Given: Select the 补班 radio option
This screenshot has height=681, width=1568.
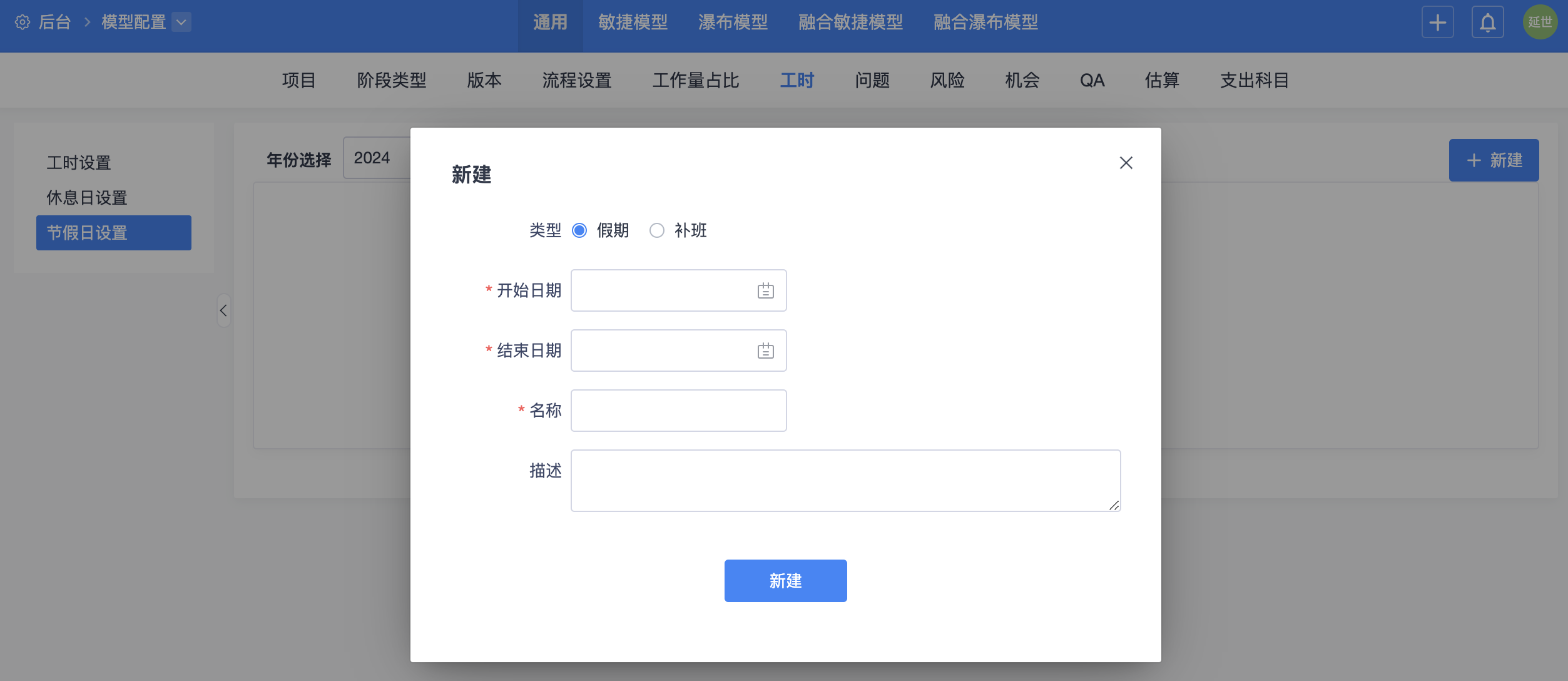Looking at the screenshot, I should 656,231.
